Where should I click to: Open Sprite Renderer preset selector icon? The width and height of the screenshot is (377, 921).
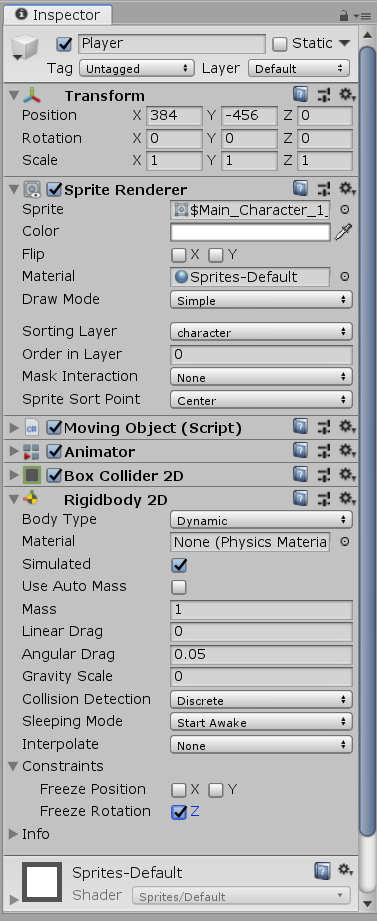coord(324,189)
